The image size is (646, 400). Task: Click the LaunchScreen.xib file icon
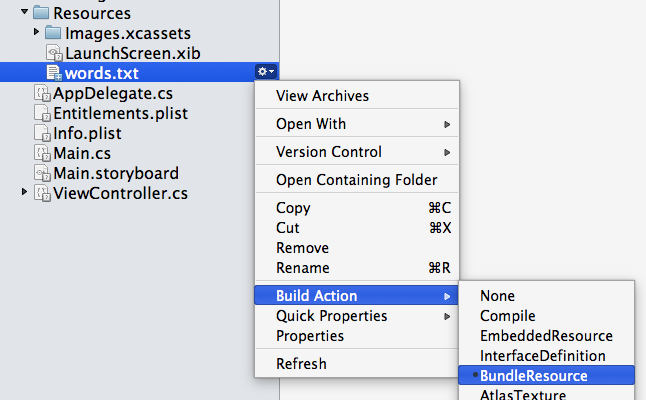tap(54, 53)
